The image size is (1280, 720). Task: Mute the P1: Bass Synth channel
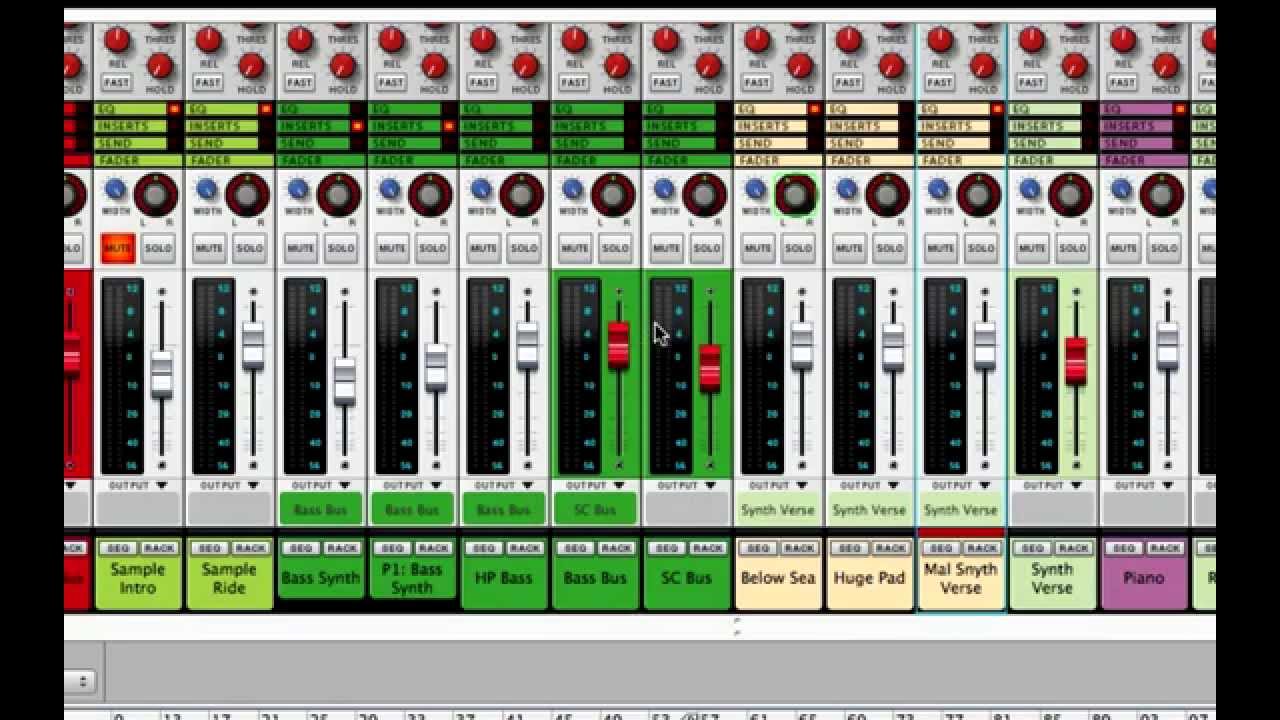392,248
